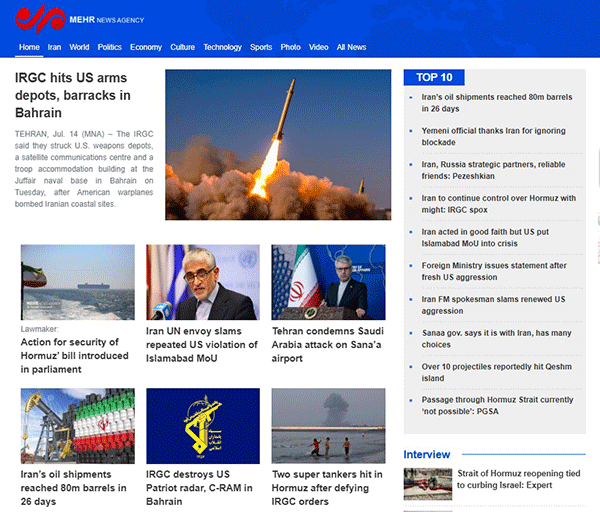The image size is (600, 512).
Task: Open the TOP 10 section header
Action: point(434,77)
